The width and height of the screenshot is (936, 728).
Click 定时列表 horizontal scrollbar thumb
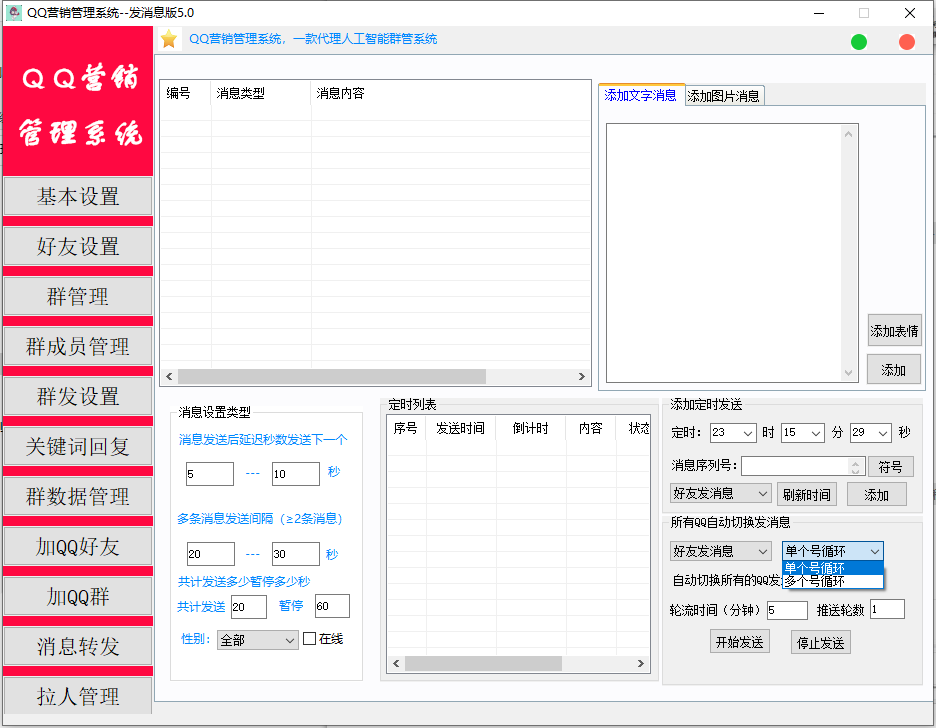pos(484,664)
